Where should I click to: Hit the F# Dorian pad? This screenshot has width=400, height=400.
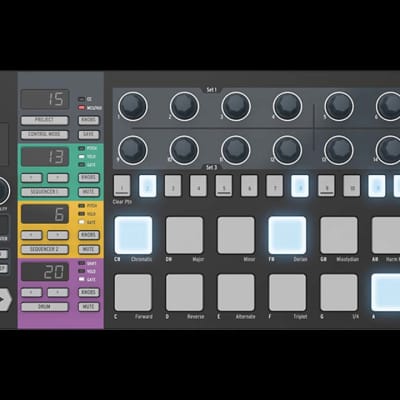[287, 235]
